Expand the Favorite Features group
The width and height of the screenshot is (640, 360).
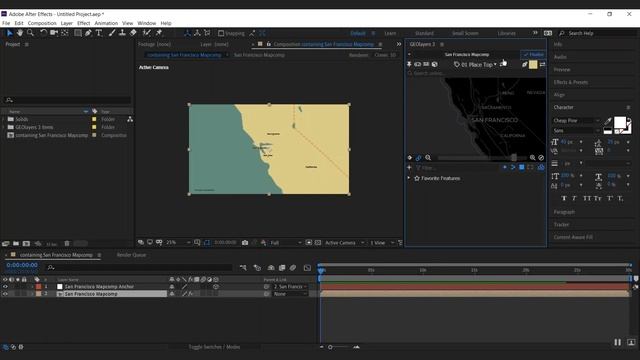(x=409, y=178)
